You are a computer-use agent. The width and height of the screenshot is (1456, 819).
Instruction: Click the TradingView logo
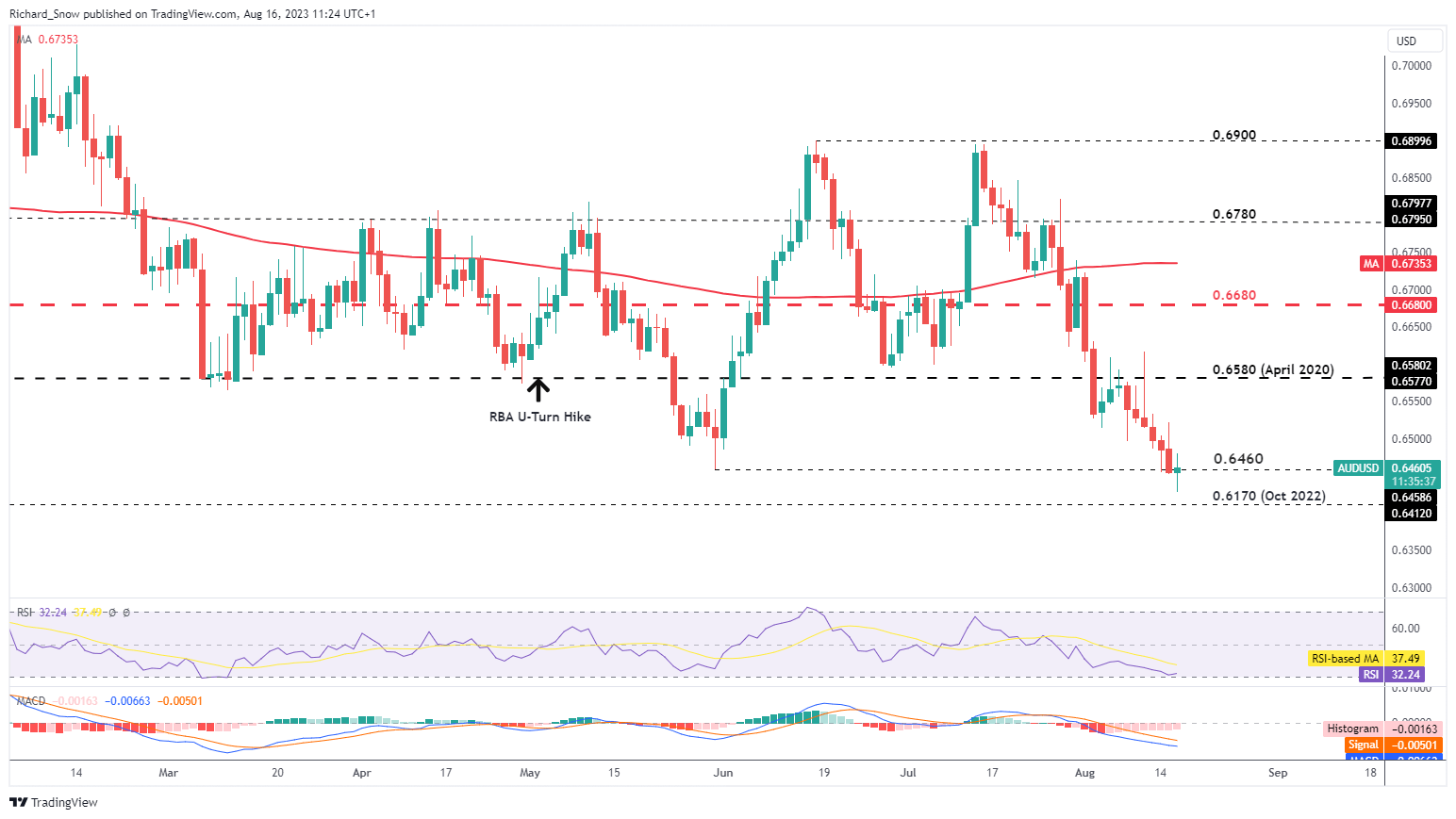pos(54,802)
